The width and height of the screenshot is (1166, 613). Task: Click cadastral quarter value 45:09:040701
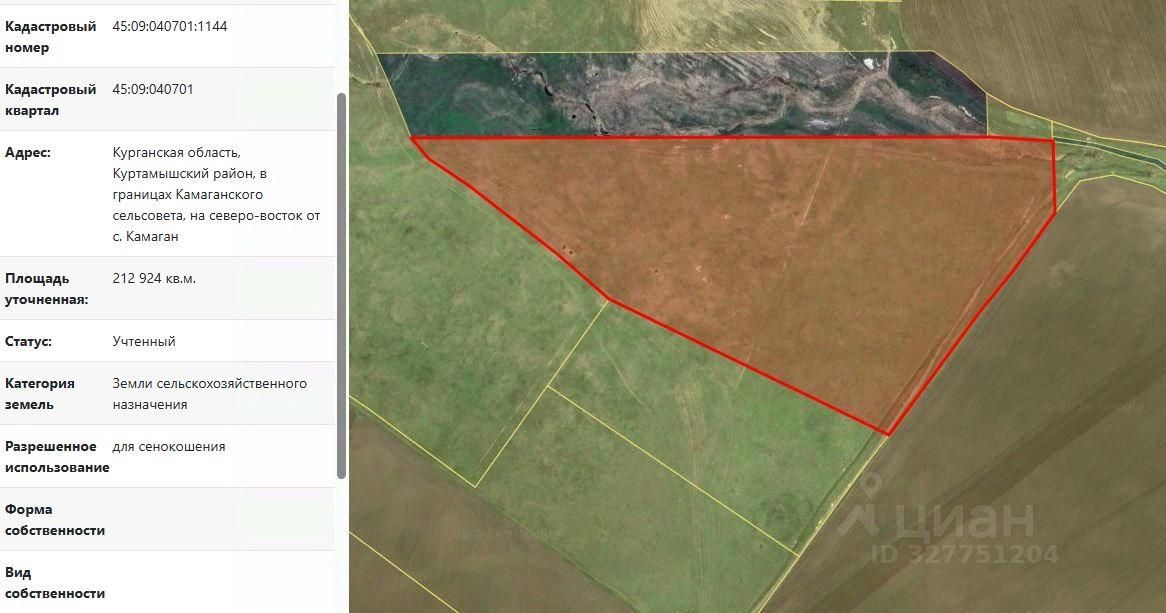[x=152, y=89]
